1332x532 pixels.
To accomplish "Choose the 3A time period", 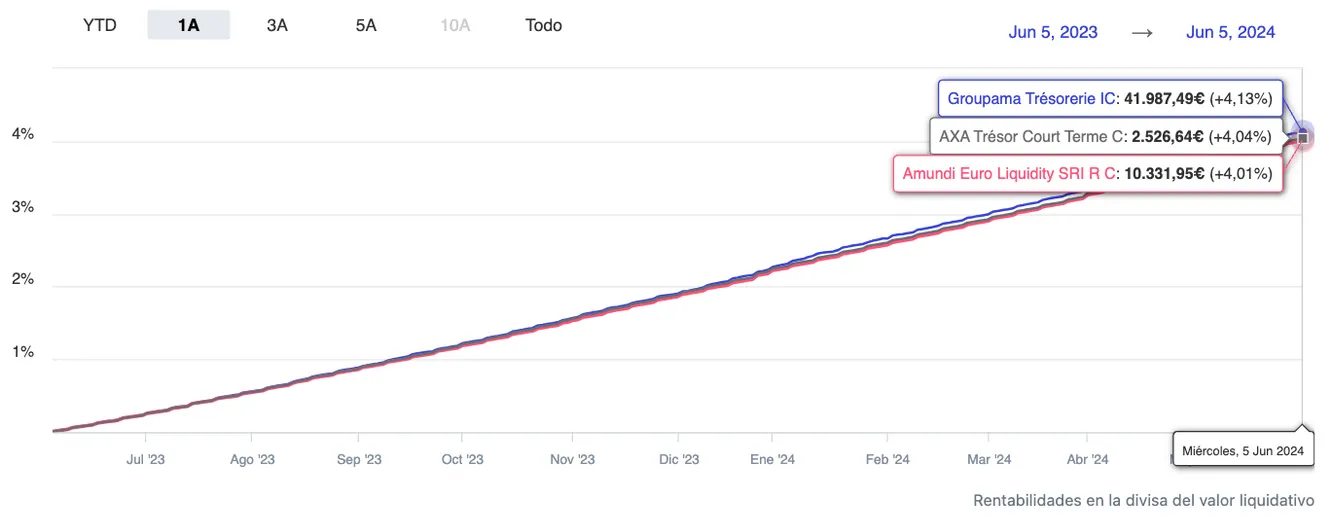I will tap(277, 25).
